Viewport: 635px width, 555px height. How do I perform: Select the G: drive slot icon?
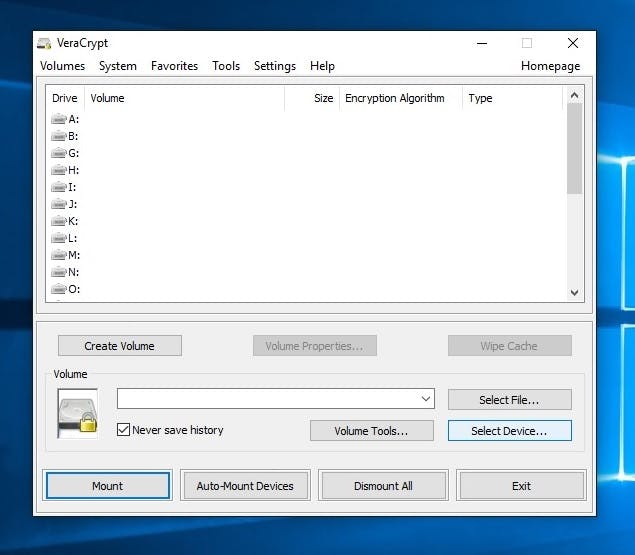pyautogui.click(x=59, y=153)
